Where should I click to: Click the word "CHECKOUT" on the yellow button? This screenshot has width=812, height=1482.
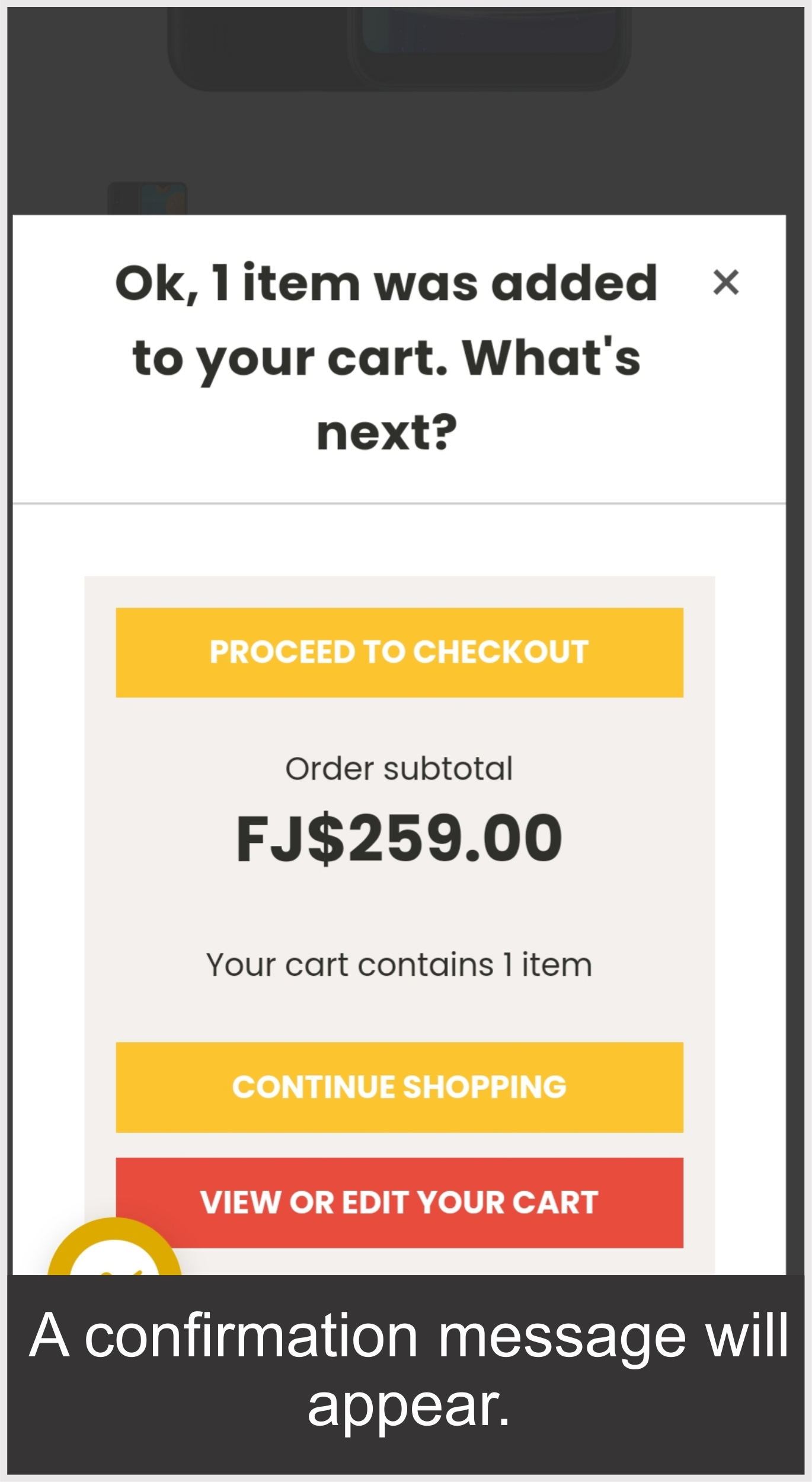click(501, 652)
